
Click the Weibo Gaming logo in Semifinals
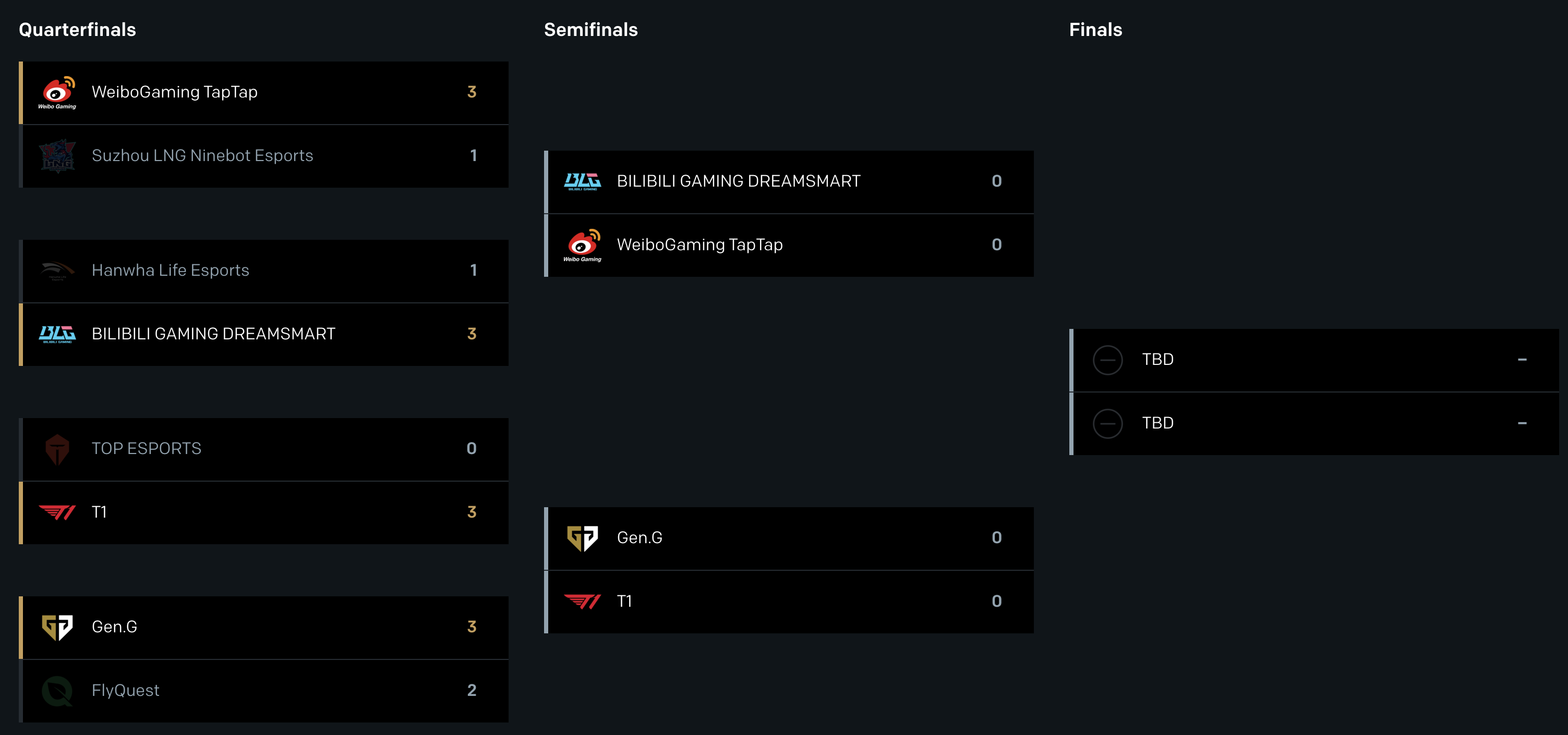coord(583,245)
